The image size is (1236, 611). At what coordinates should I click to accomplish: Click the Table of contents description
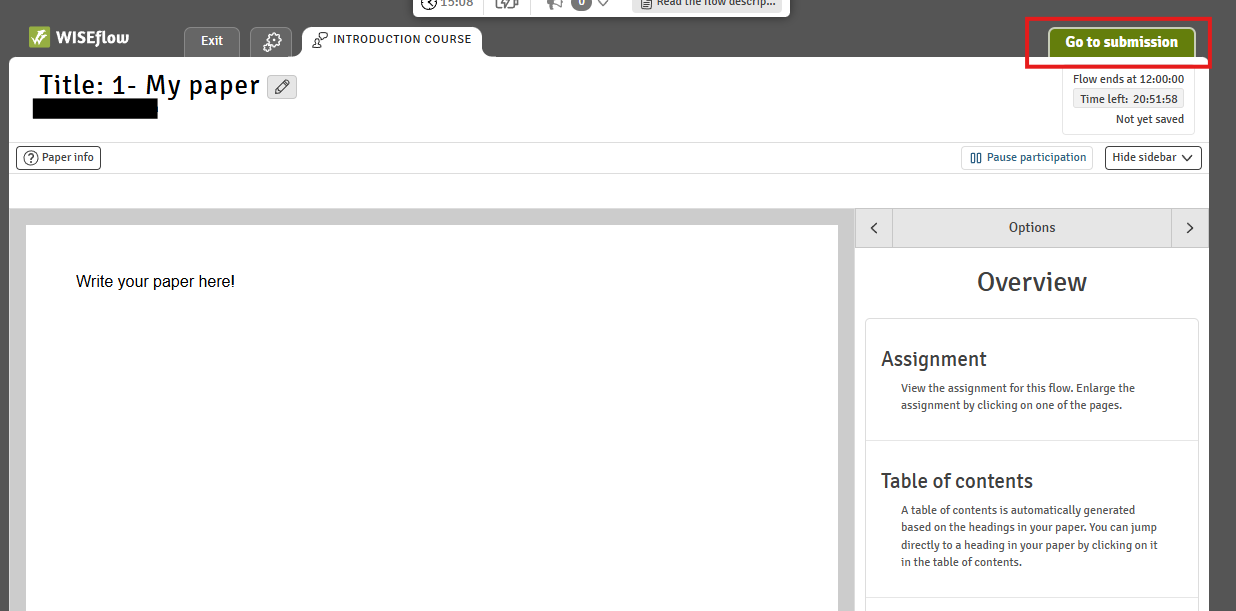point(1029,536)
